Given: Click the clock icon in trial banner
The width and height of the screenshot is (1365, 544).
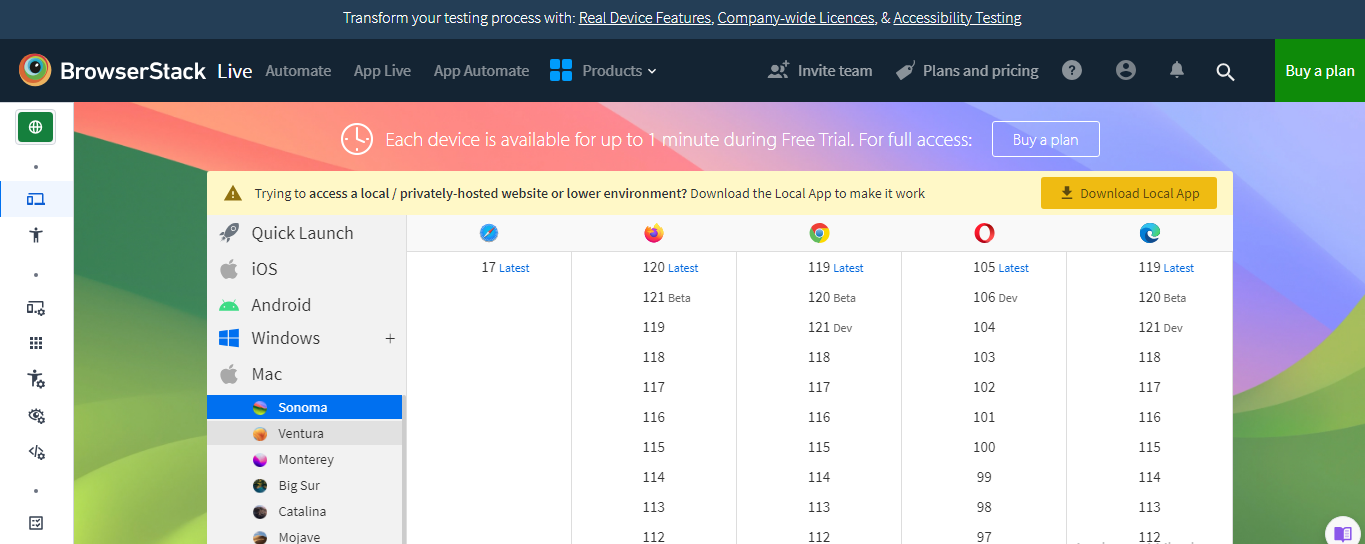Looking at the screenshot, I should tap(357, 139).
